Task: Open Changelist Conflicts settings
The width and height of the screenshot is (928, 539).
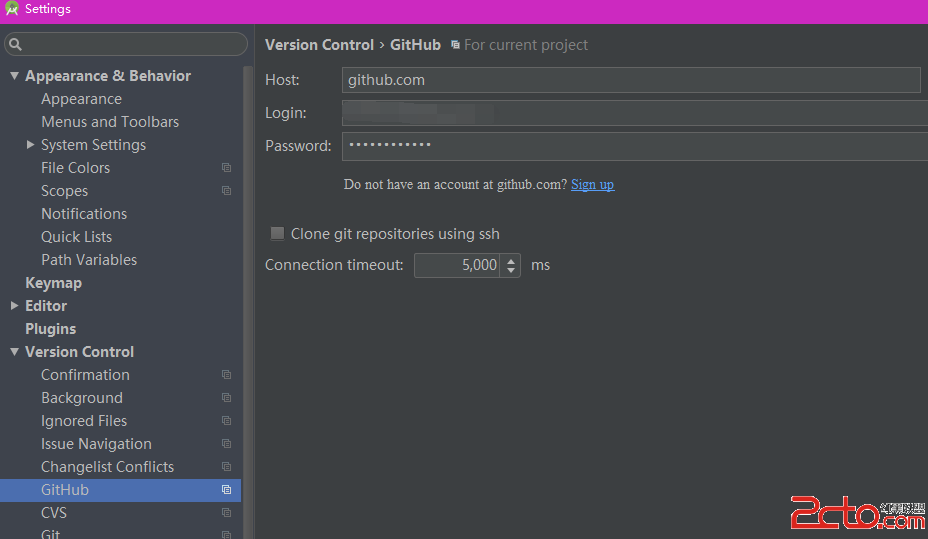Action: coord(107,467)
